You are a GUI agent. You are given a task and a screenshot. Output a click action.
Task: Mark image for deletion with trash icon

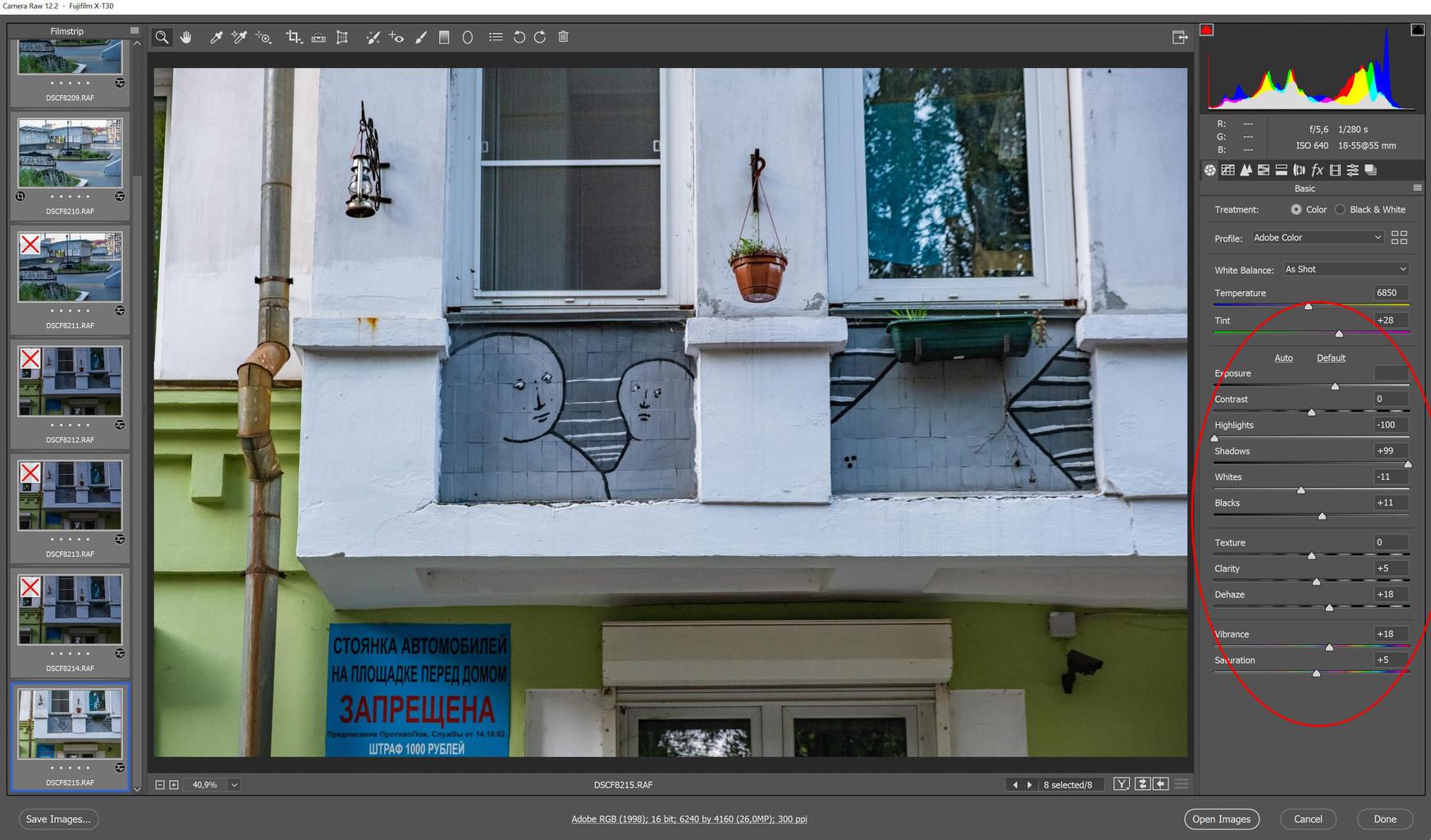pyautogui.click(x=563, y=37)
